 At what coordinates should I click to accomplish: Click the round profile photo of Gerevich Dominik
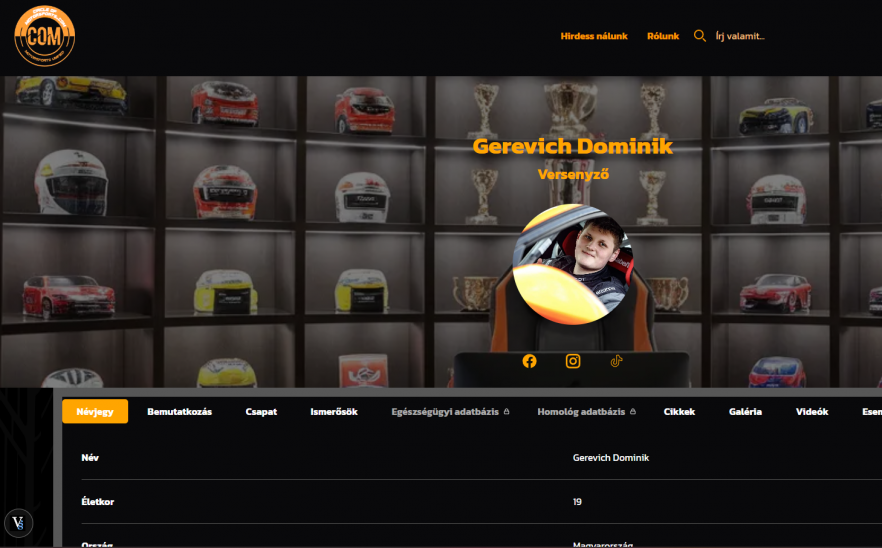[573, 264]
